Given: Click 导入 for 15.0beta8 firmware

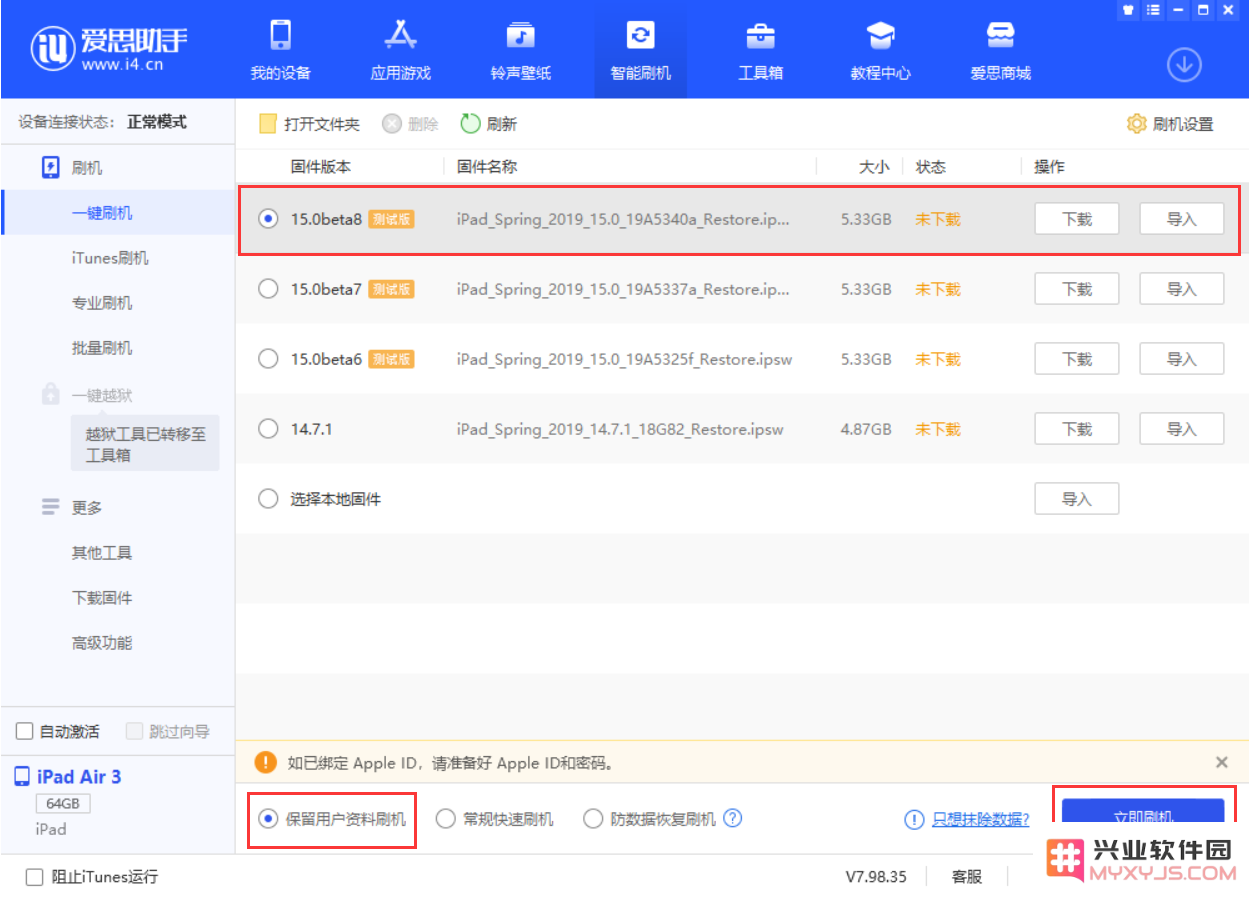Looking at the screenshot, I should tap(1182, 219).
